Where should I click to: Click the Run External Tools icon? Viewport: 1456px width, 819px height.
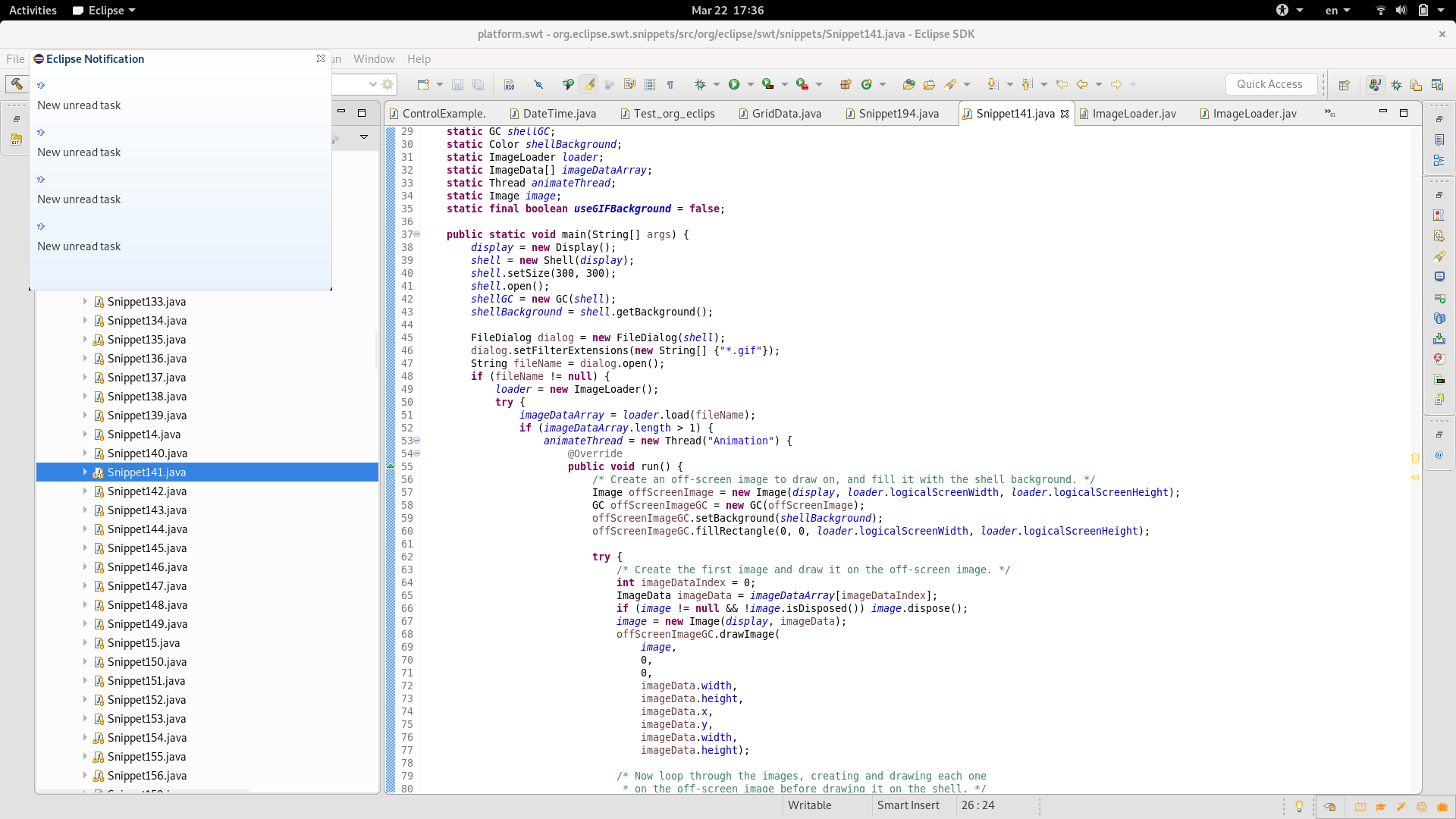(802, 84)
